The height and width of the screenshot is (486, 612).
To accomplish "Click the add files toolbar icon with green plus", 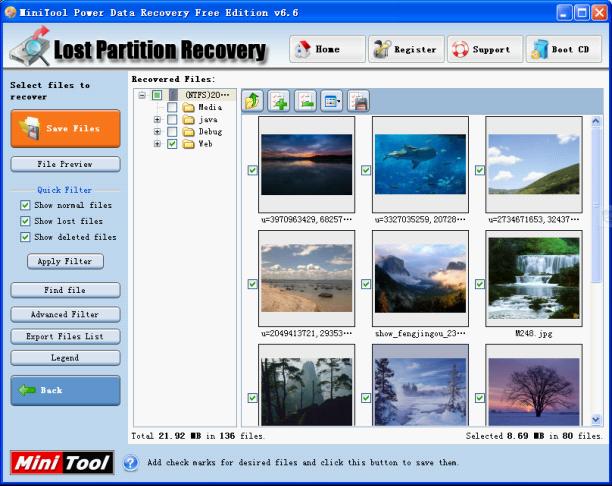I will point(279,101).
